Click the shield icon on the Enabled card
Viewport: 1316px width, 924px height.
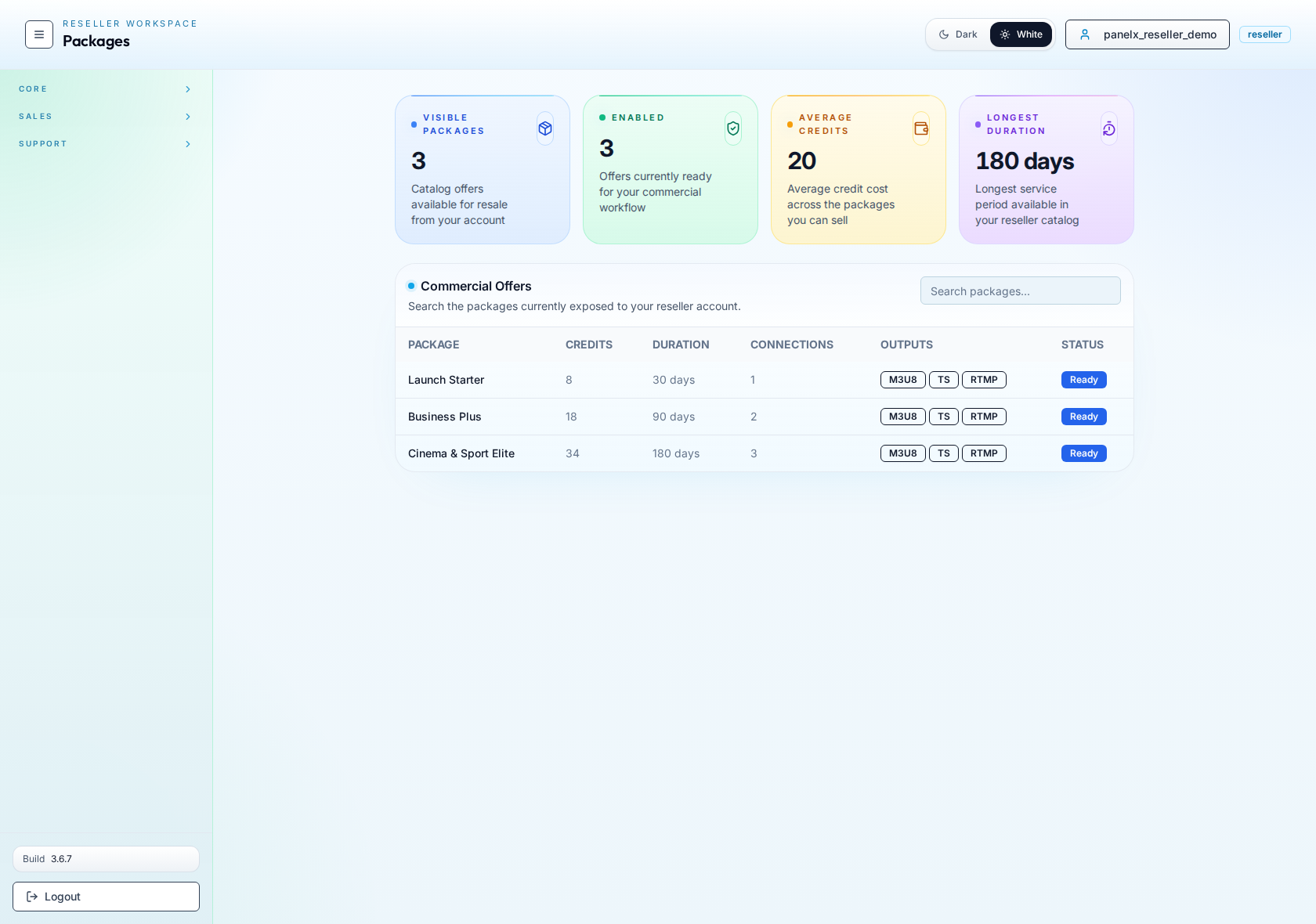tap(732, 128)
